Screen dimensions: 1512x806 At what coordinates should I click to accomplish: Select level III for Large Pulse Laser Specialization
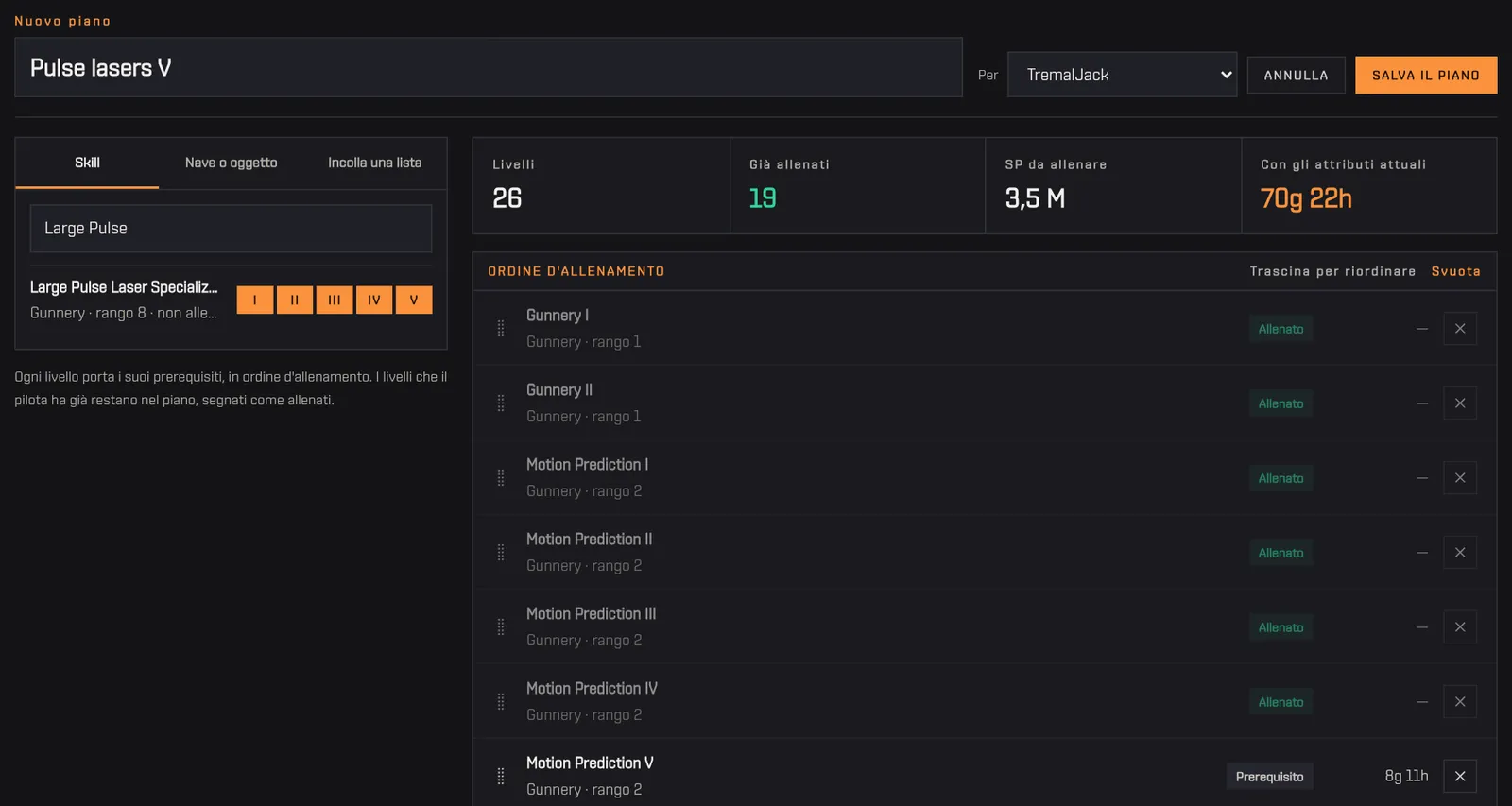[x=335, y=300]
